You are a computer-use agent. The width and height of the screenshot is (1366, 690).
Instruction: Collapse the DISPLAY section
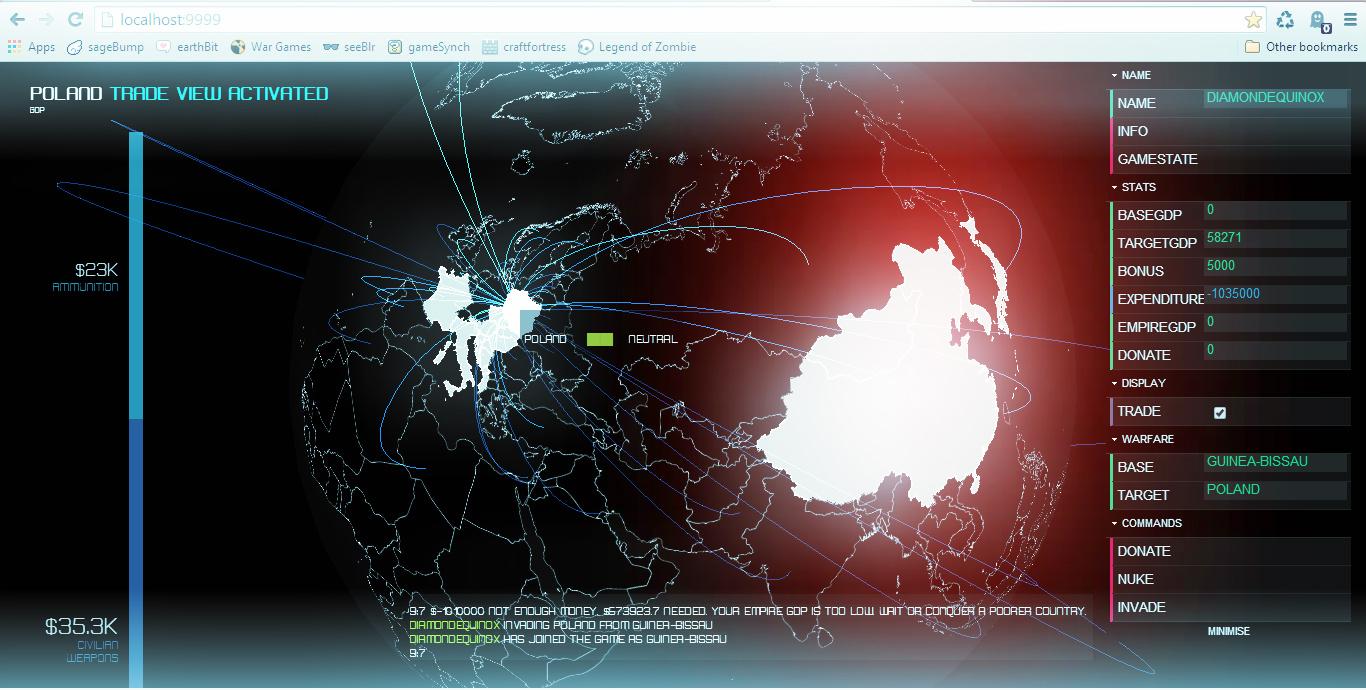pos(1138,383)
